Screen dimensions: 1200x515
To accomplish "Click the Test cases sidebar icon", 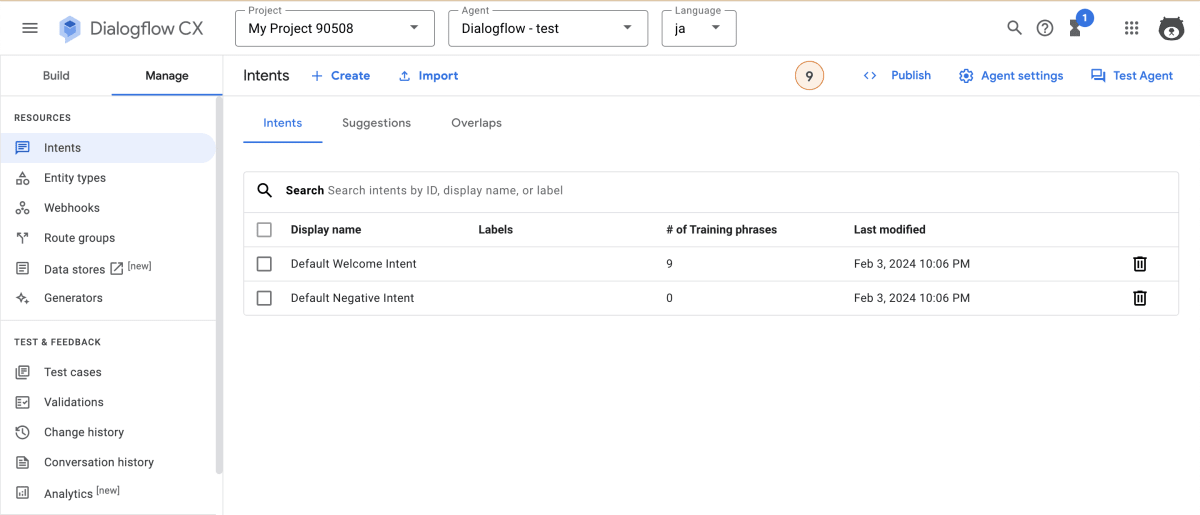I will 23,372.
